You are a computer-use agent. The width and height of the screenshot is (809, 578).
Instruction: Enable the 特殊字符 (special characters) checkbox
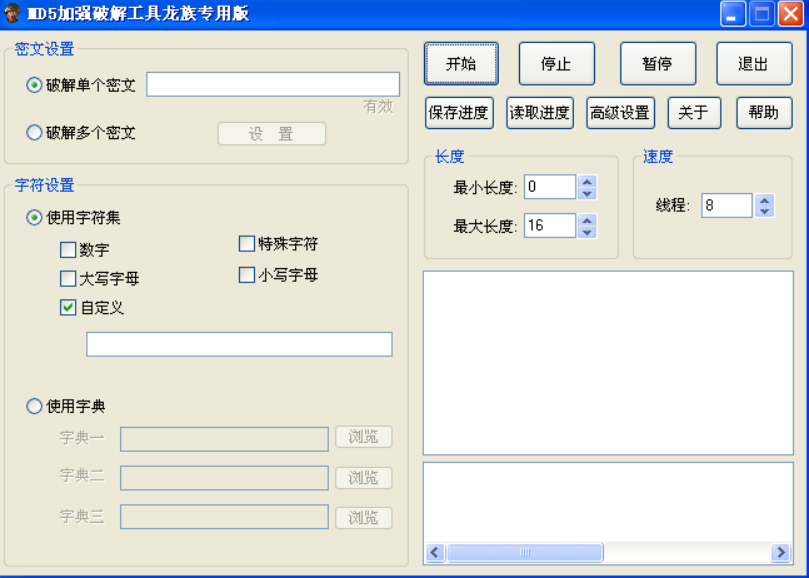tap(245, 243)
